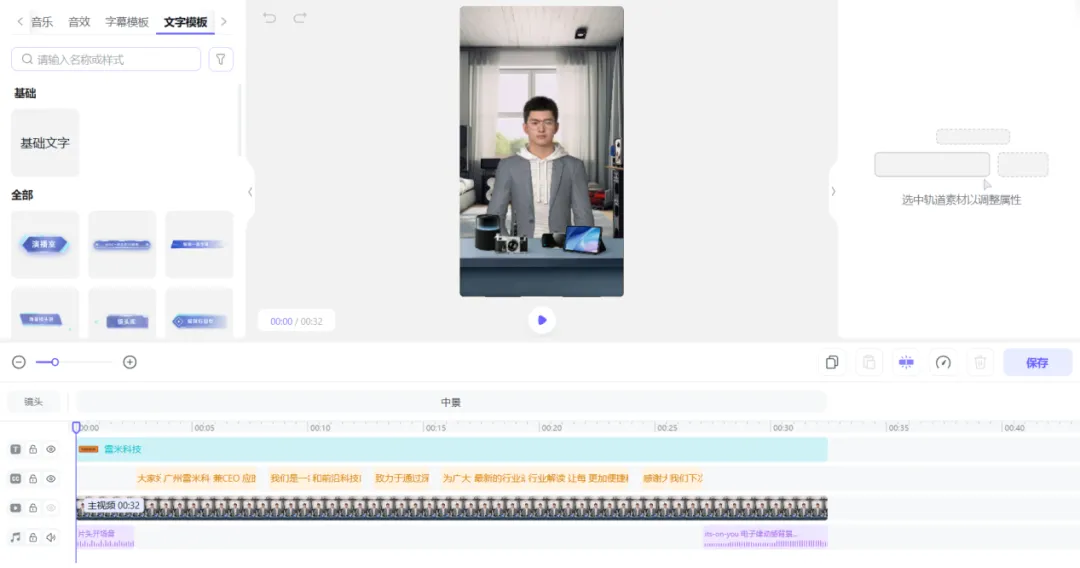
Task: Zoom in timeline with plus icon
Action: tap(130, 362)
